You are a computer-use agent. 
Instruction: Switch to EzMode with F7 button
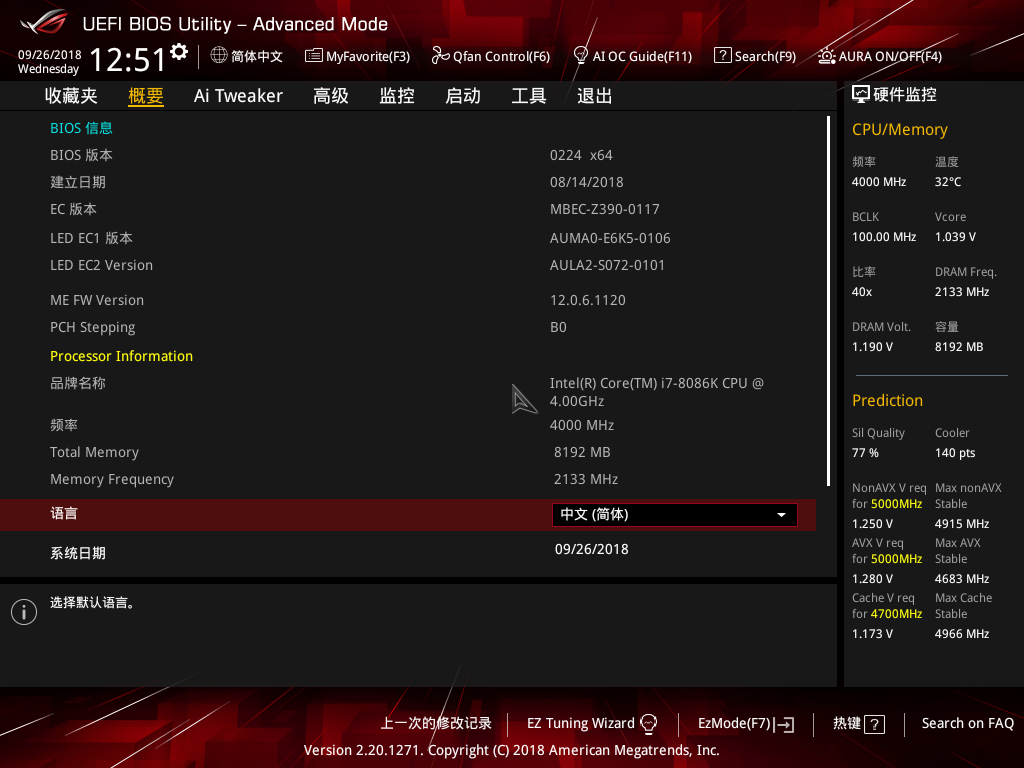click(745, 723)
